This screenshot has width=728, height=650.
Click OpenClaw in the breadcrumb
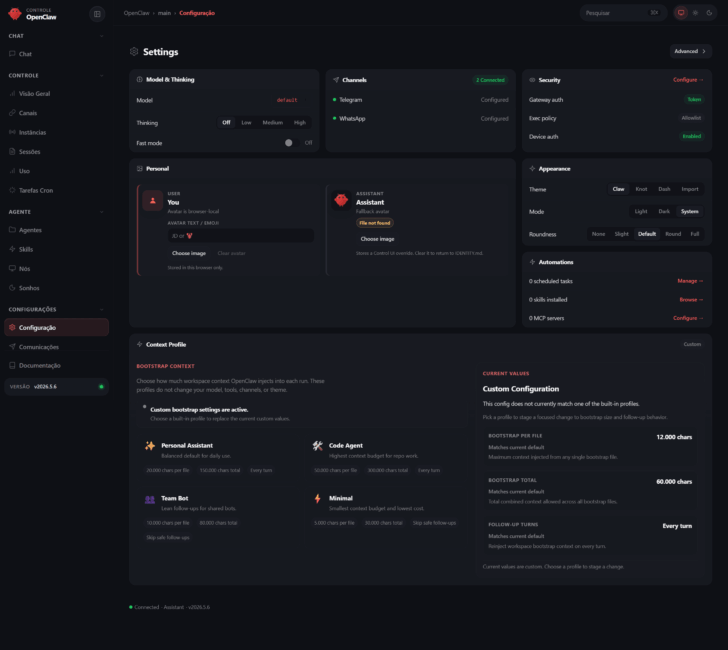point(136,13)
